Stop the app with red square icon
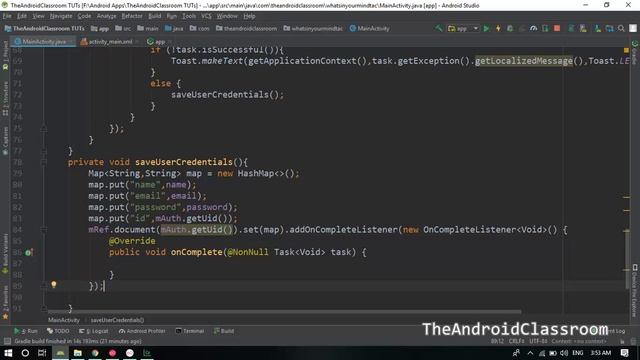This screenshot has width=640, height=360. (x=557, y=29)
